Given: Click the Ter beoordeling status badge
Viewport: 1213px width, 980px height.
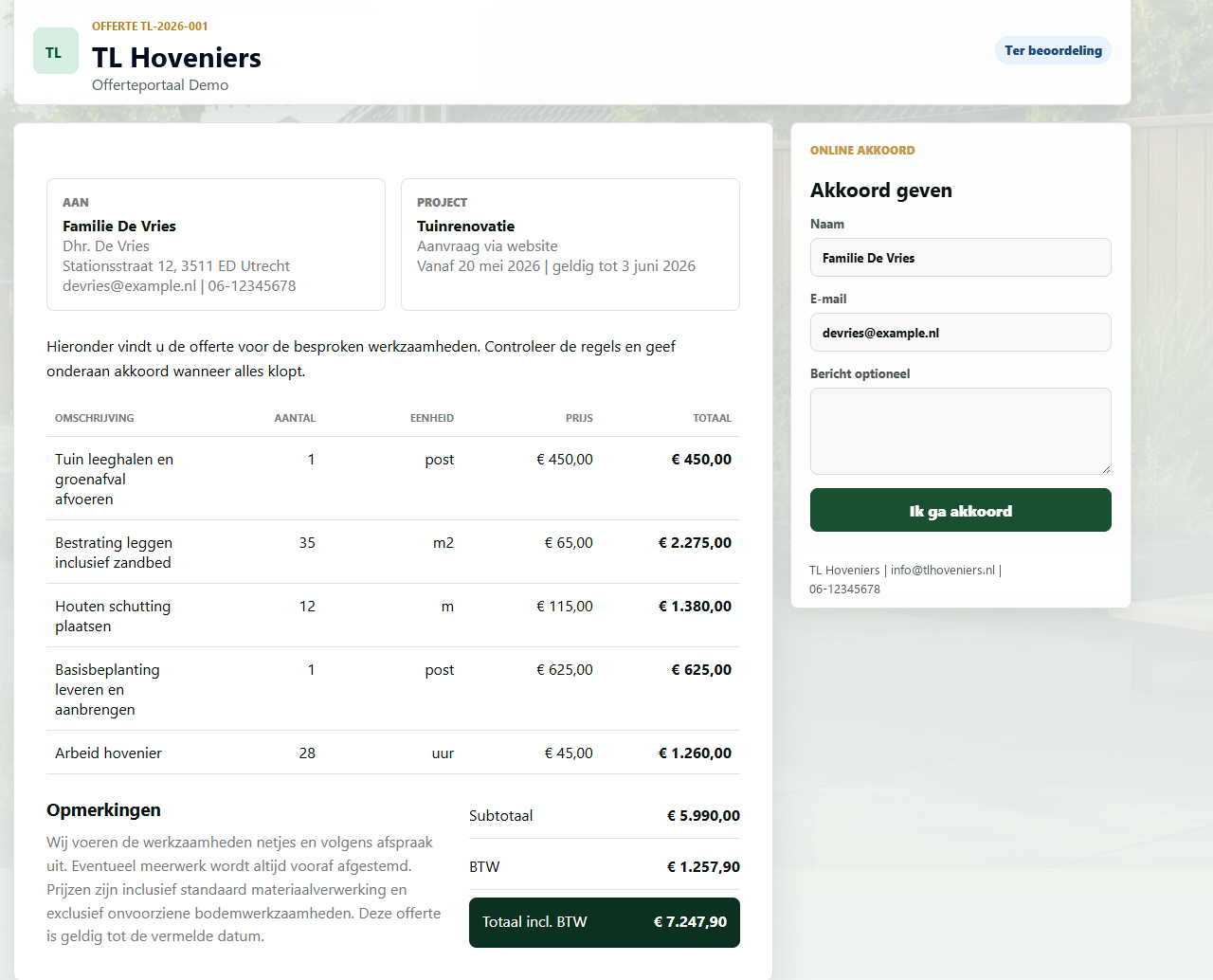Looking at the screenshot, I should tap(1053, 50).
